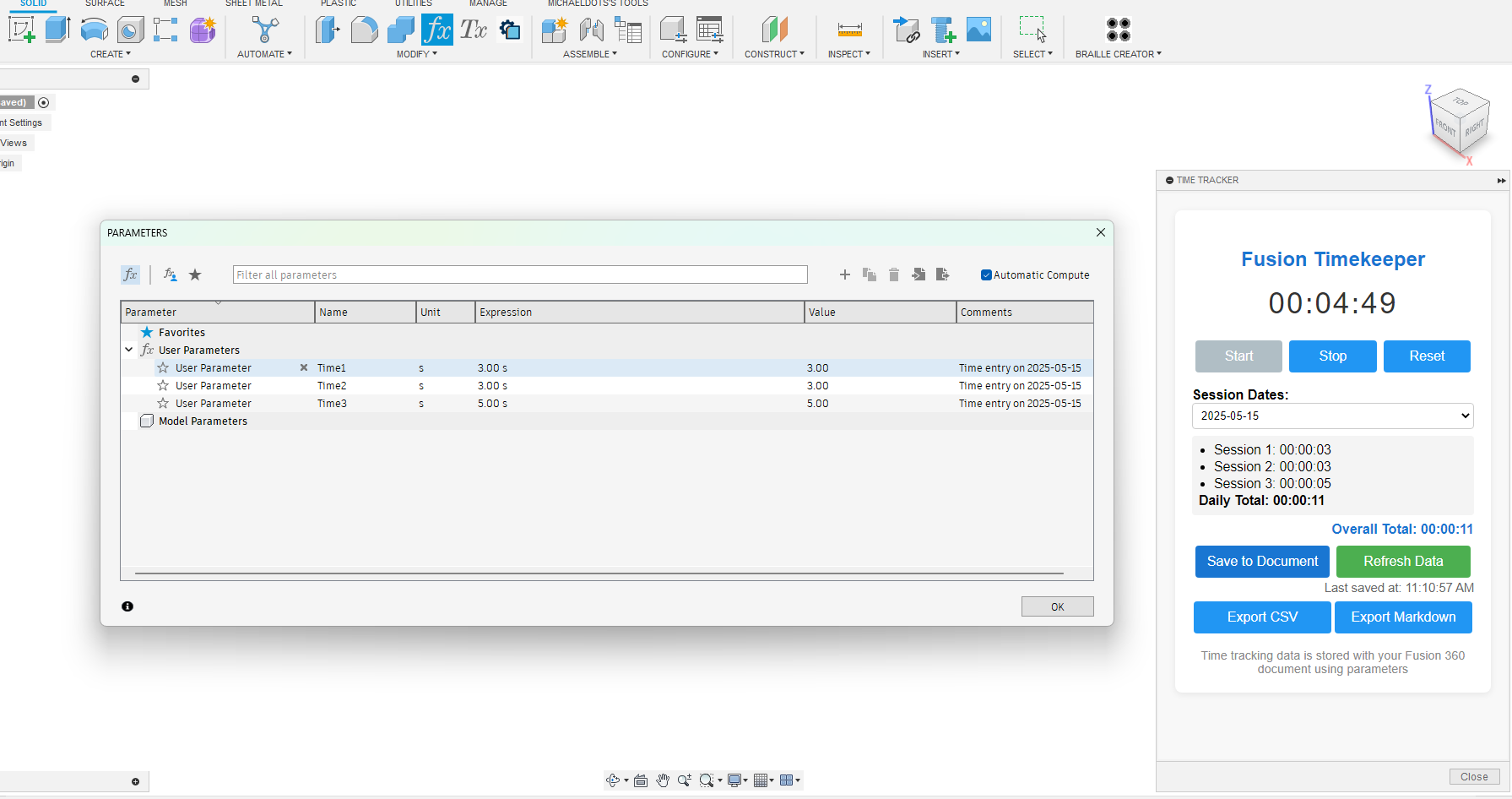The width and height of the screenshot is (1512, 799).
Task: Reset the Fusion Timekeeper timer
Action: [1427, 356]
